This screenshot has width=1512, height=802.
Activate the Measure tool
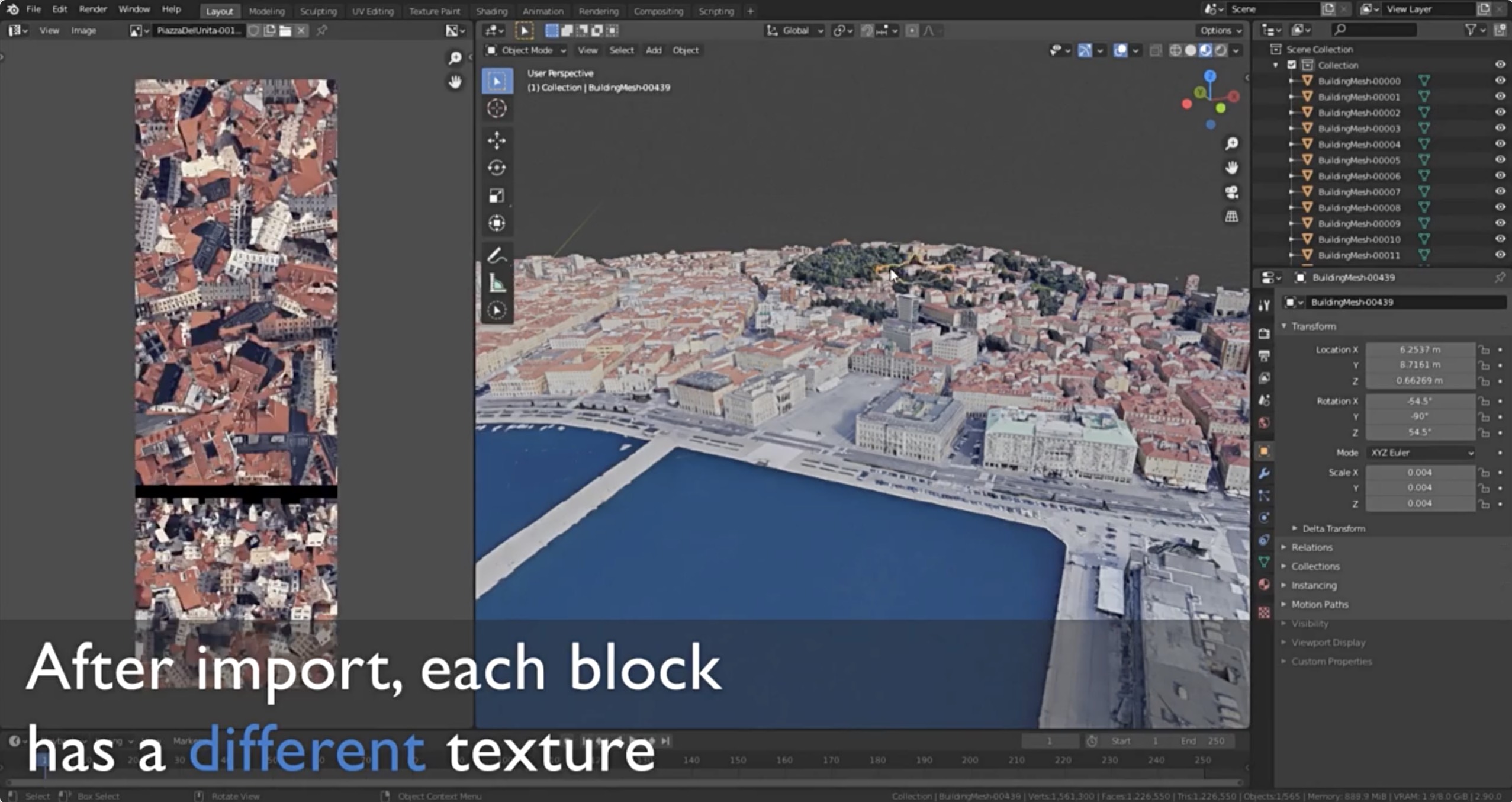[x=497, y=283]
